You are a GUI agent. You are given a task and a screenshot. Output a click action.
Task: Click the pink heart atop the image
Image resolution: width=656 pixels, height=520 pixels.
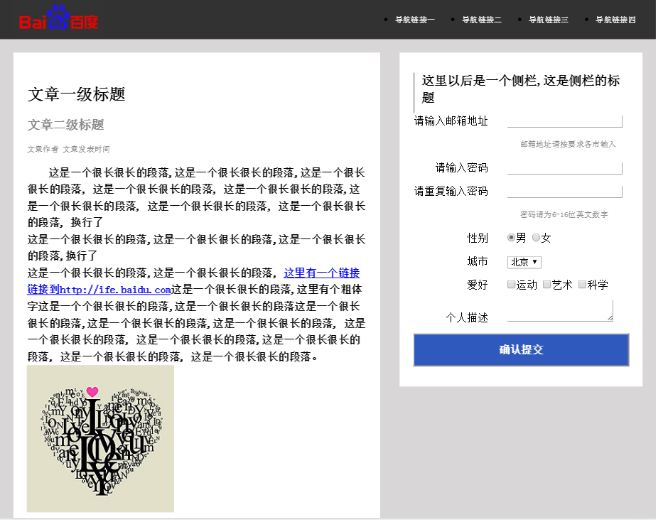[93, 391]
